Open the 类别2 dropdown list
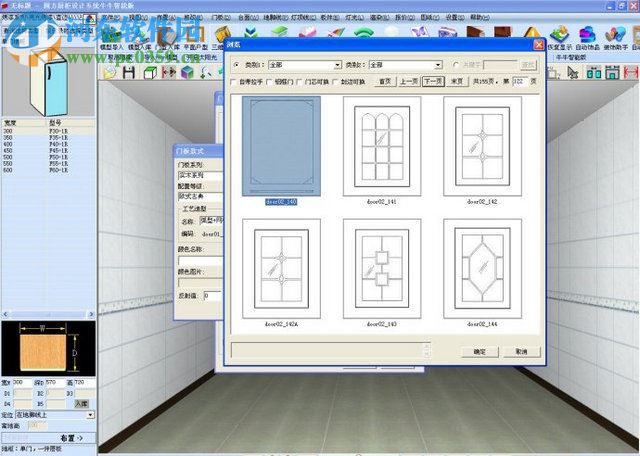The image size is (640, 456). (x=438, y=65)
